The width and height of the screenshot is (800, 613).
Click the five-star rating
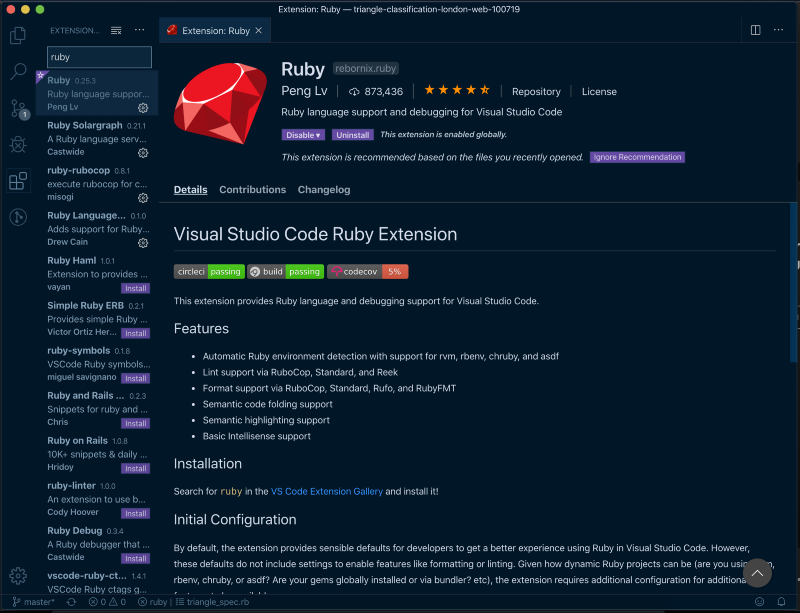point(457,90)
